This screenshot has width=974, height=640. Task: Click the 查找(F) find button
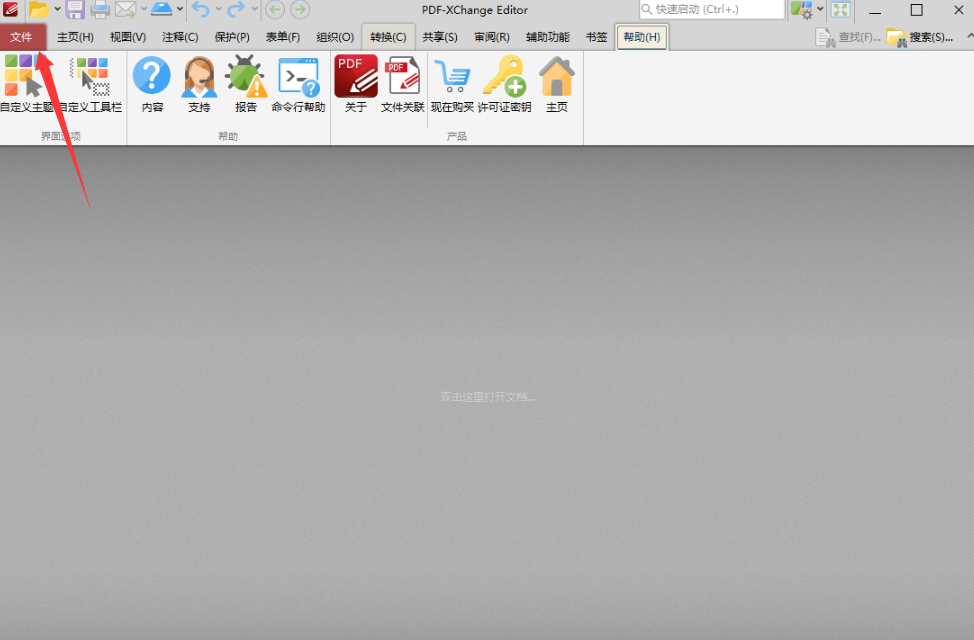848,37
